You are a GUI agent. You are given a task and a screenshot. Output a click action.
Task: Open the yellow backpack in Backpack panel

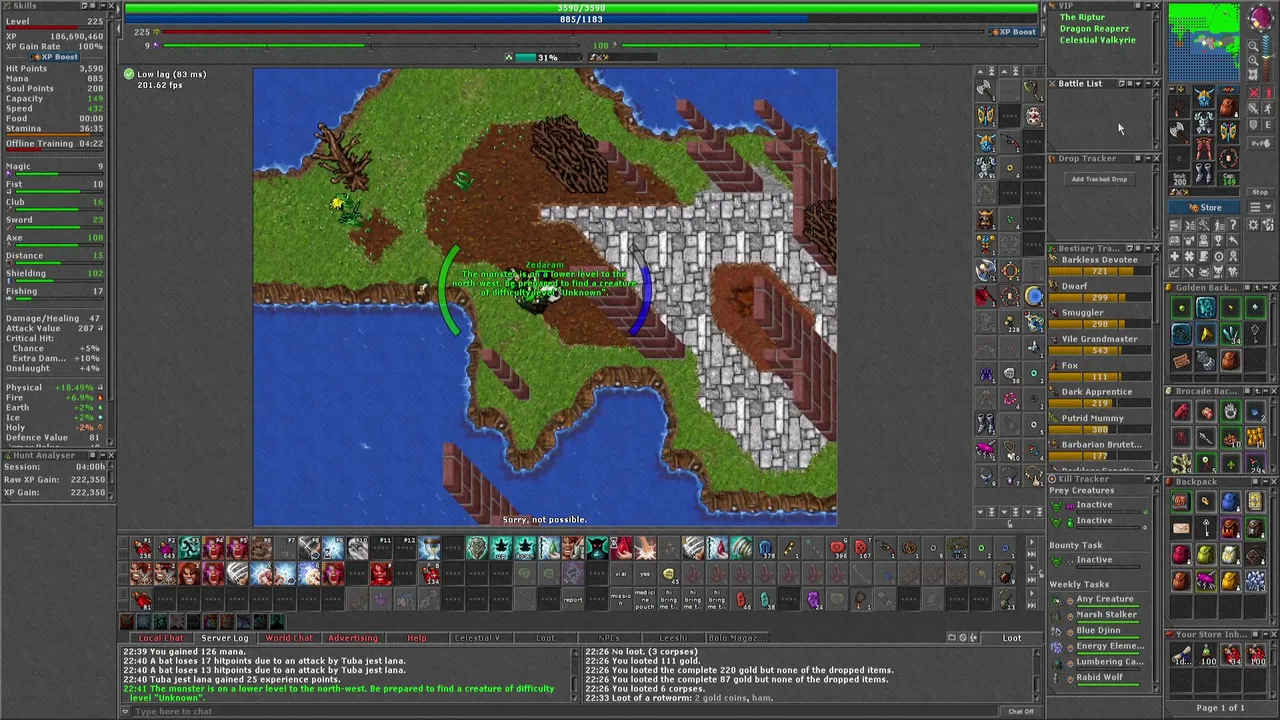pos(1230,581)
